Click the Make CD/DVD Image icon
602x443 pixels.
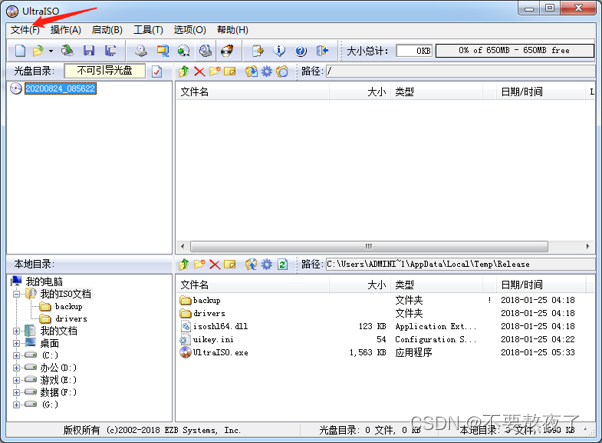(141, 50)
